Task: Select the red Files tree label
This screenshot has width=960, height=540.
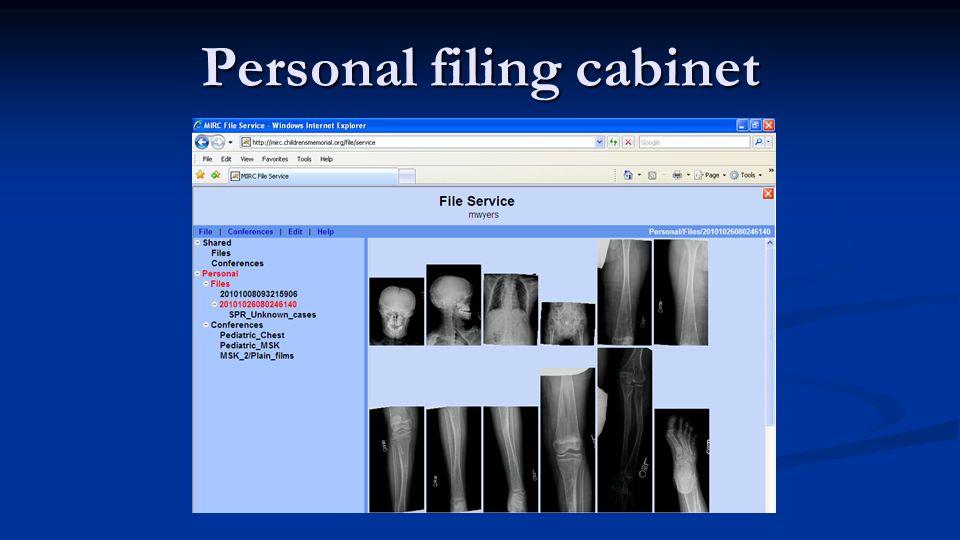Action: click(220, 284)
